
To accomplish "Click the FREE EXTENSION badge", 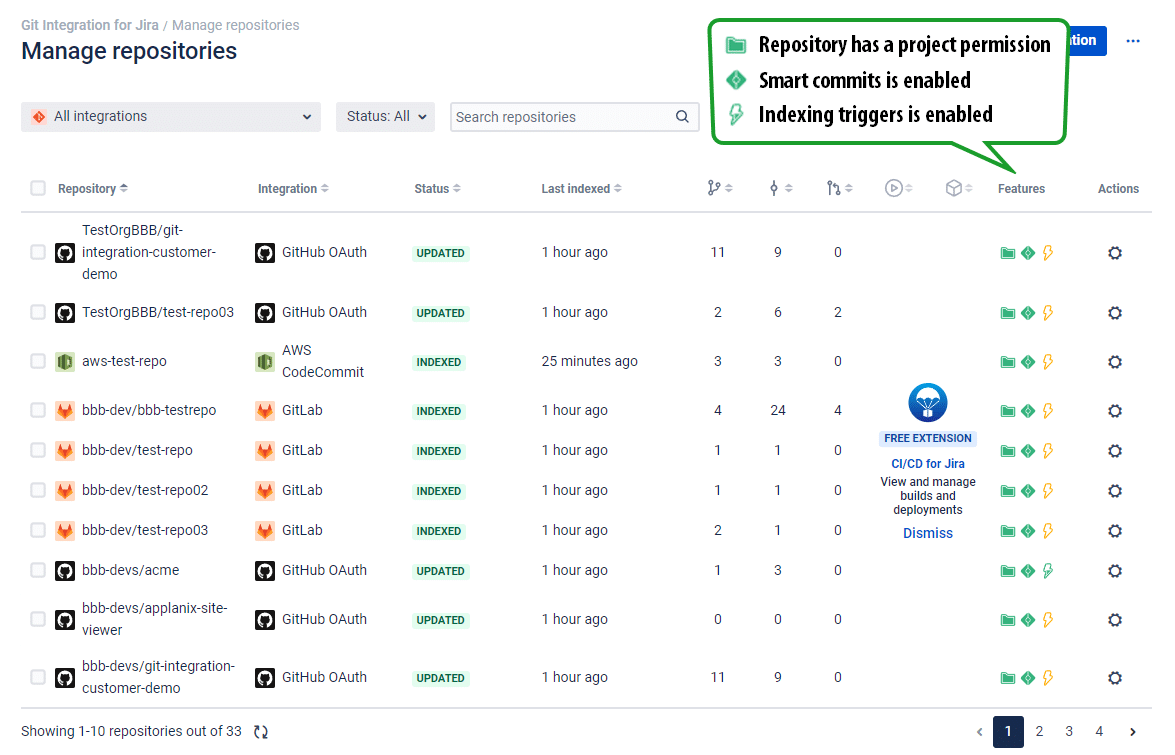I will [x=928, y=438].
